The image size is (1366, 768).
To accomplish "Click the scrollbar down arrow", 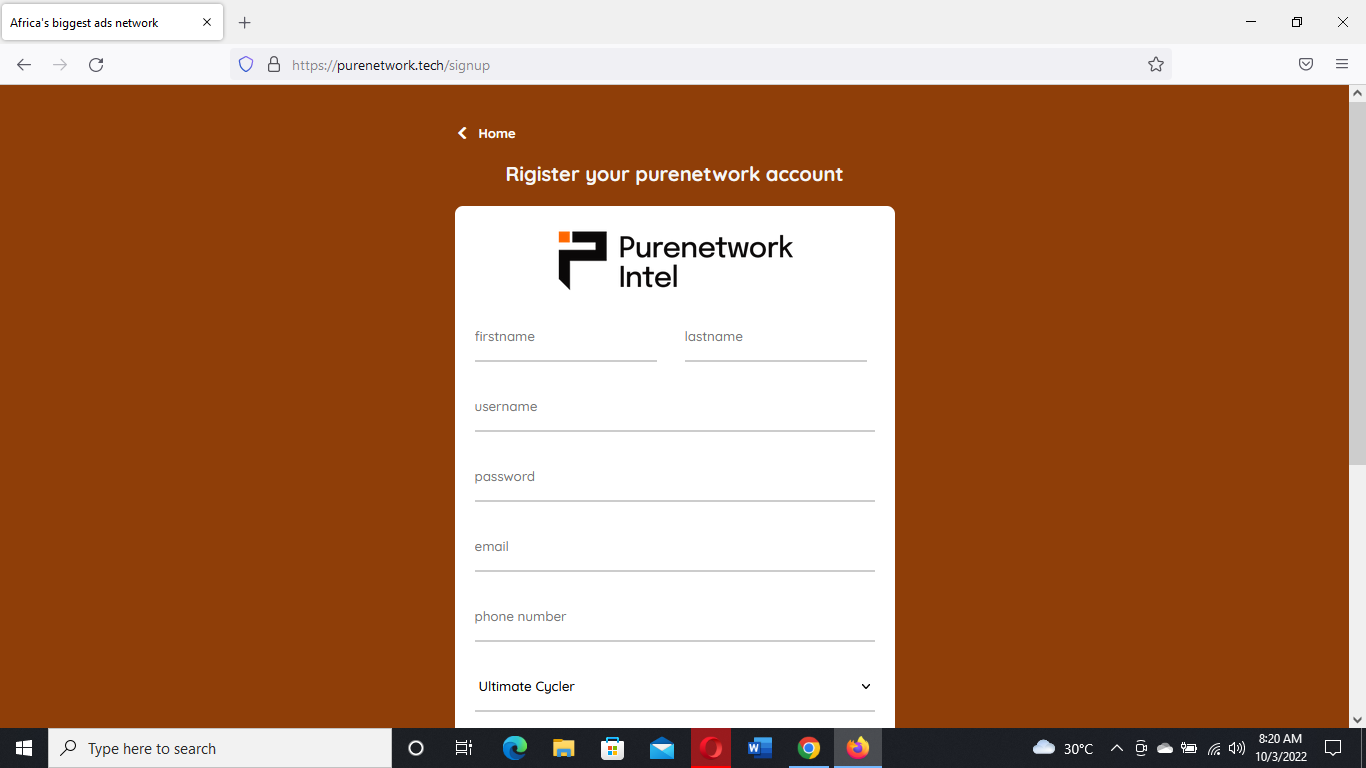I will [x=1357, y=719].
